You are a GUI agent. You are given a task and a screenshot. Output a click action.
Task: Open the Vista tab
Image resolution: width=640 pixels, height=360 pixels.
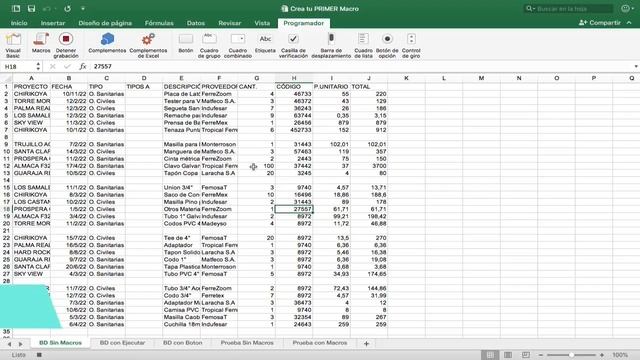(262, 23)
